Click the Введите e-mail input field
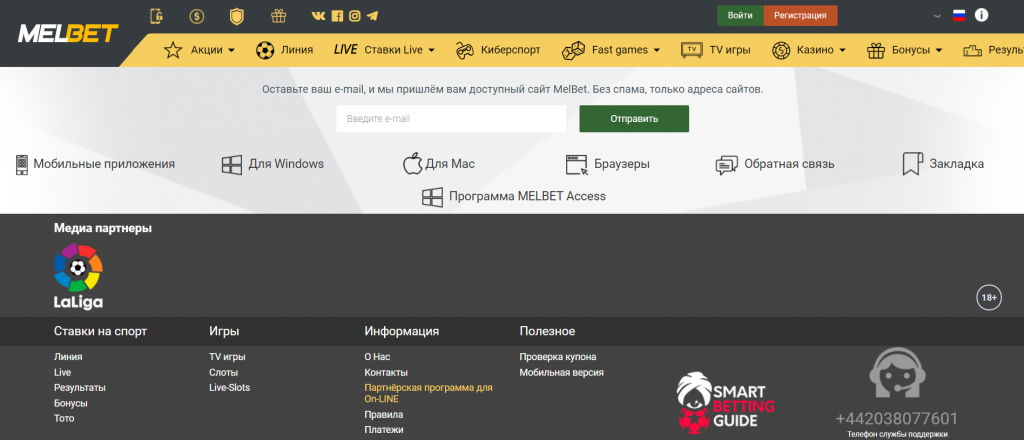The height and width of the screenshot is (440, 1024). 451,119
